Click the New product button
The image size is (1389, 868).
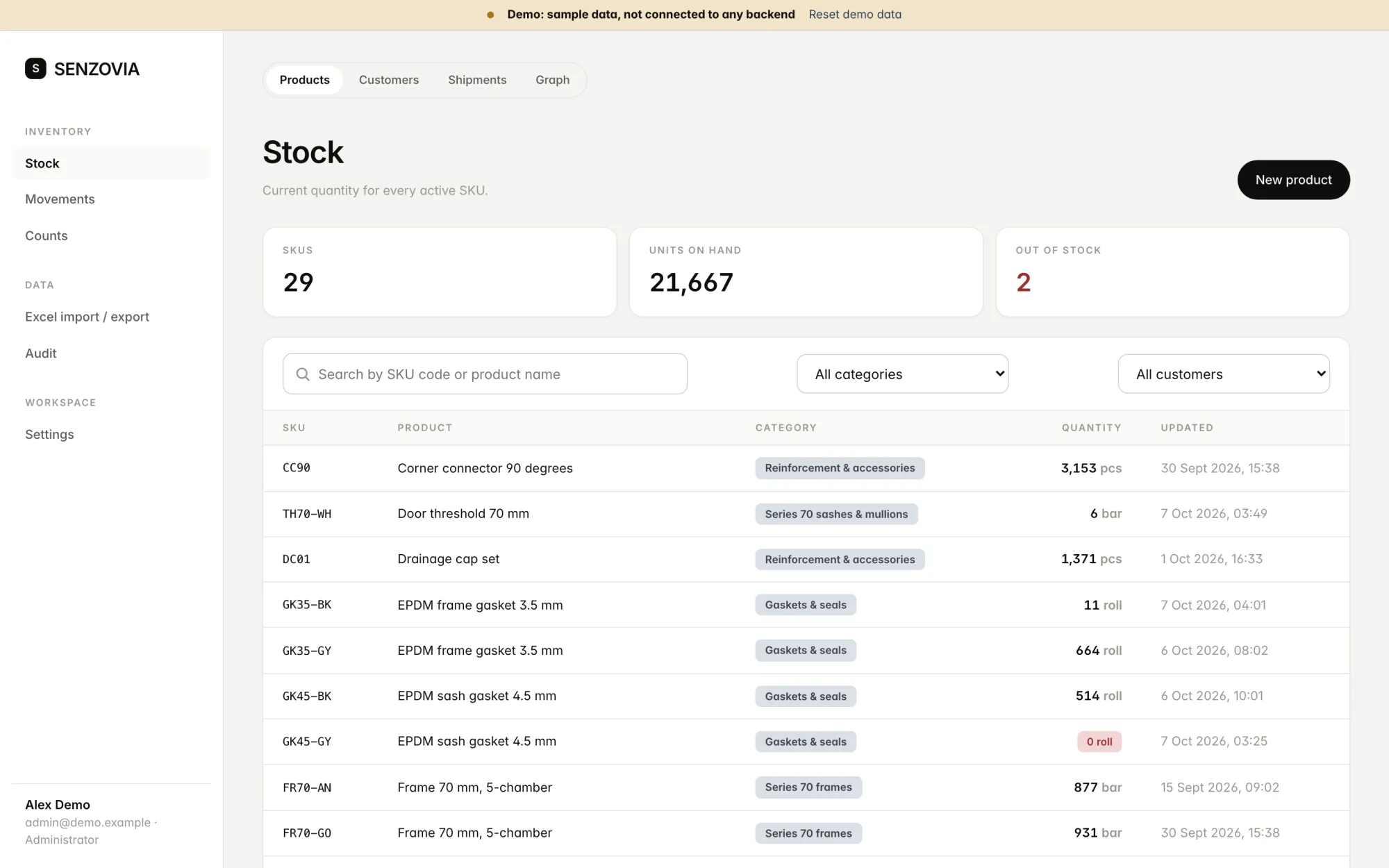(x=1293, y=180)
